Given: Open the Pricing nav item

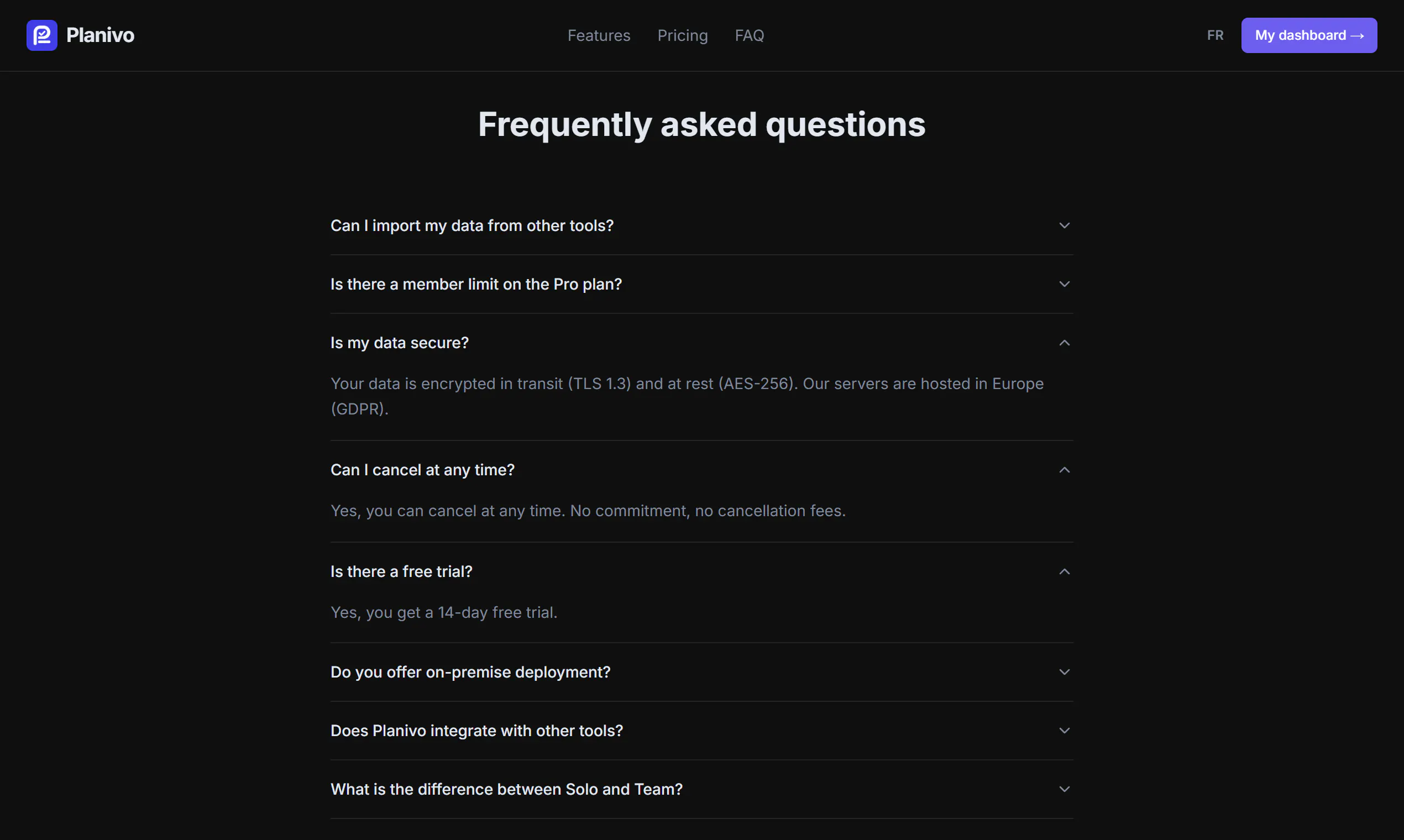Looking at the screenshot, I should click(x=682, y=35).
